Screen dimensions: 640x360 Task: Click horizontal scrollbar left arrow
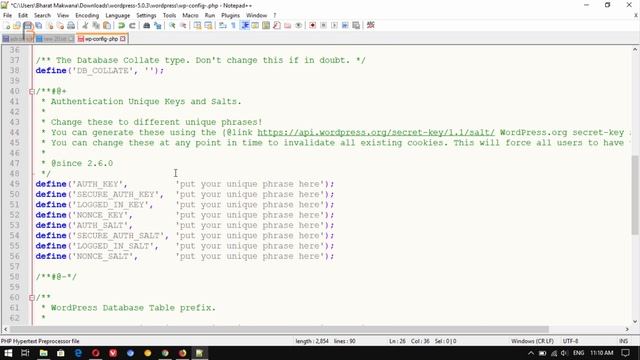click(5, 329)
